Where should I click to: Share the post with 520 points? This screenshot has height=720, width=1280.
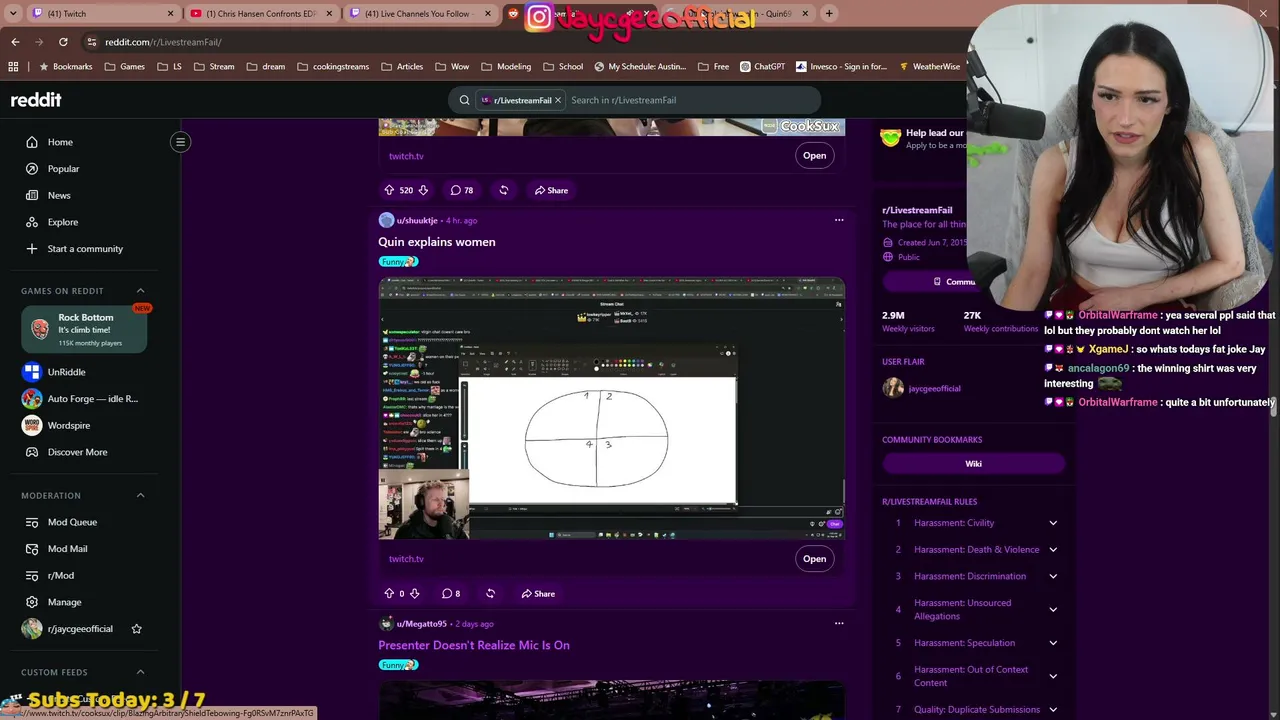551,190
